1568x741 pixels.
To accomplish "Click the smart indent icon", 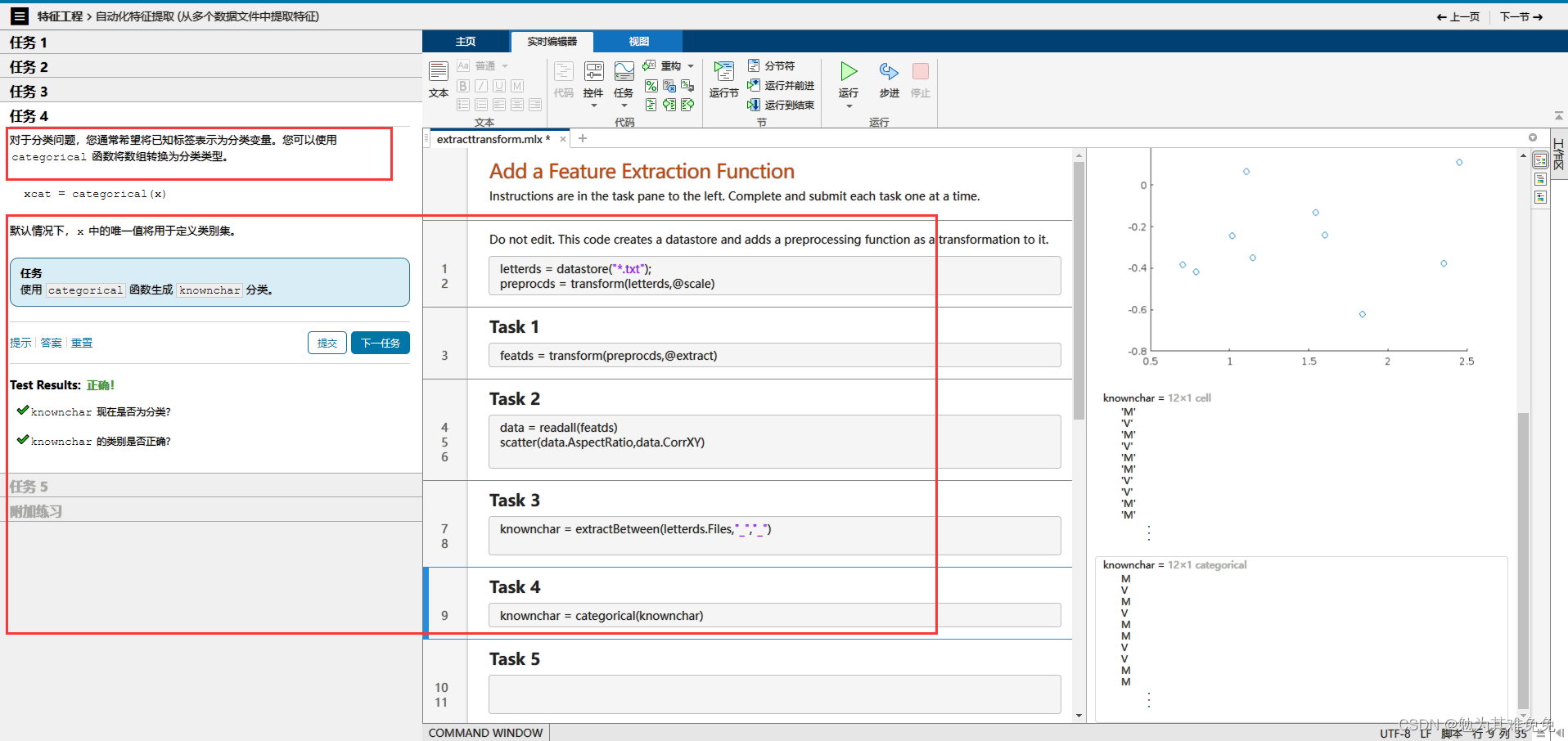I will point(651,105).
